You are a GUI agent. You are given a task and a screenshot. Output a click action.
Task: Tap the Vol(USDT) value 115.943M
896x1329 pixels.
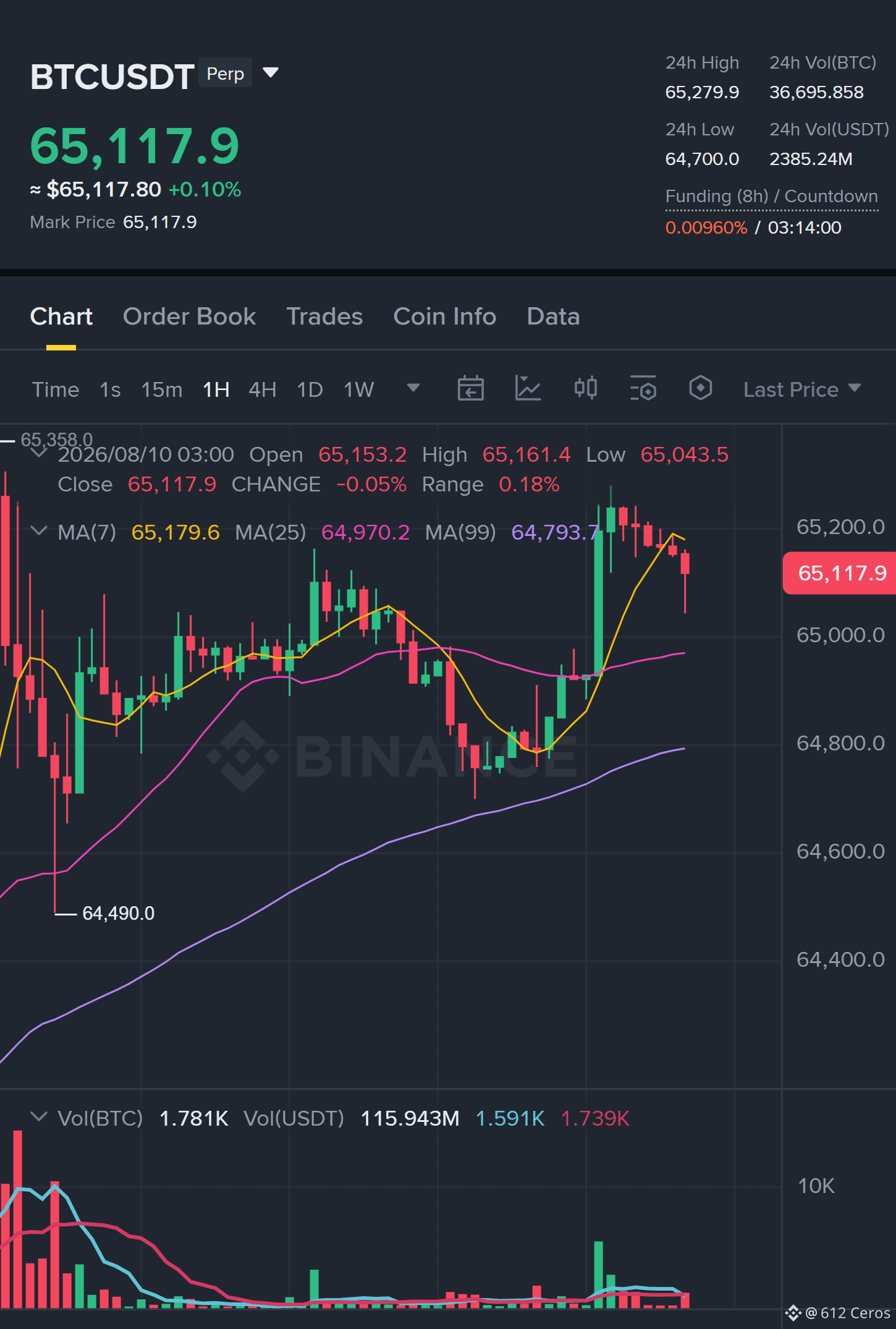pos(410,1118)
